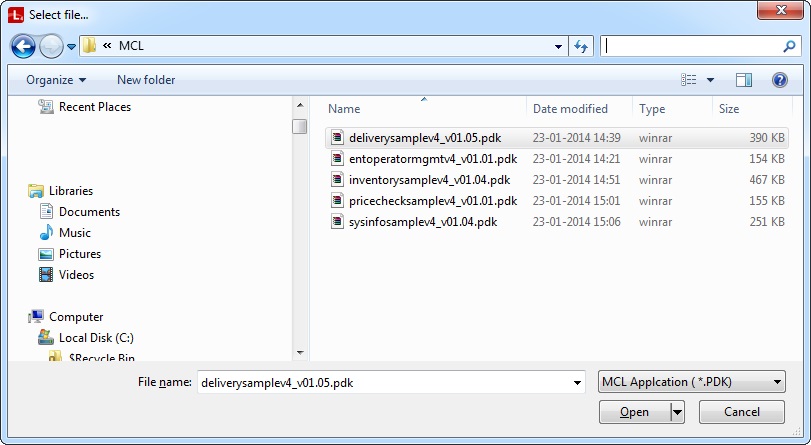Expand the File name history dropdown
811x445 pixels.
(577, 382)
